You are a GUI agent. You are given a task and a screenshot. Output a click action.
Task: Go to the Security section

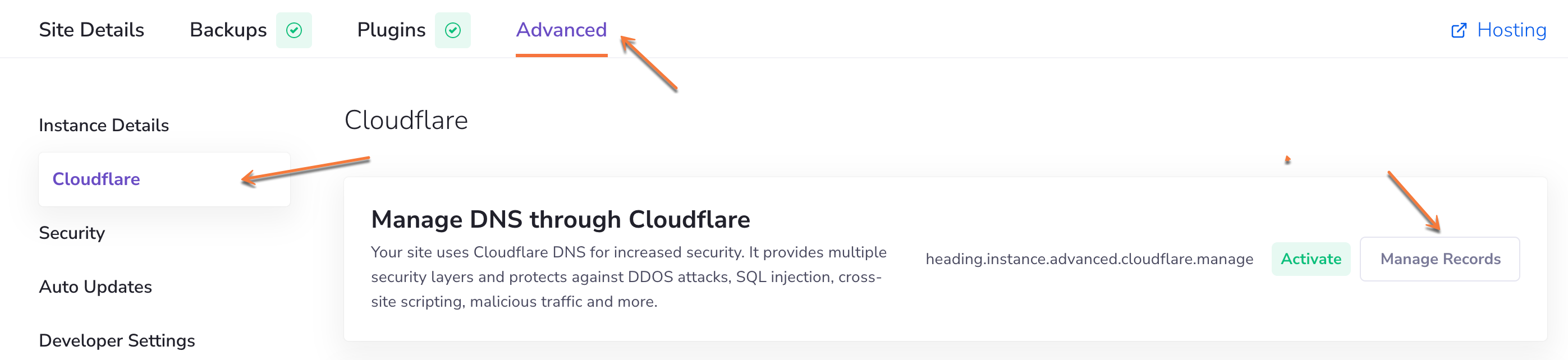(x=72, y=233)
